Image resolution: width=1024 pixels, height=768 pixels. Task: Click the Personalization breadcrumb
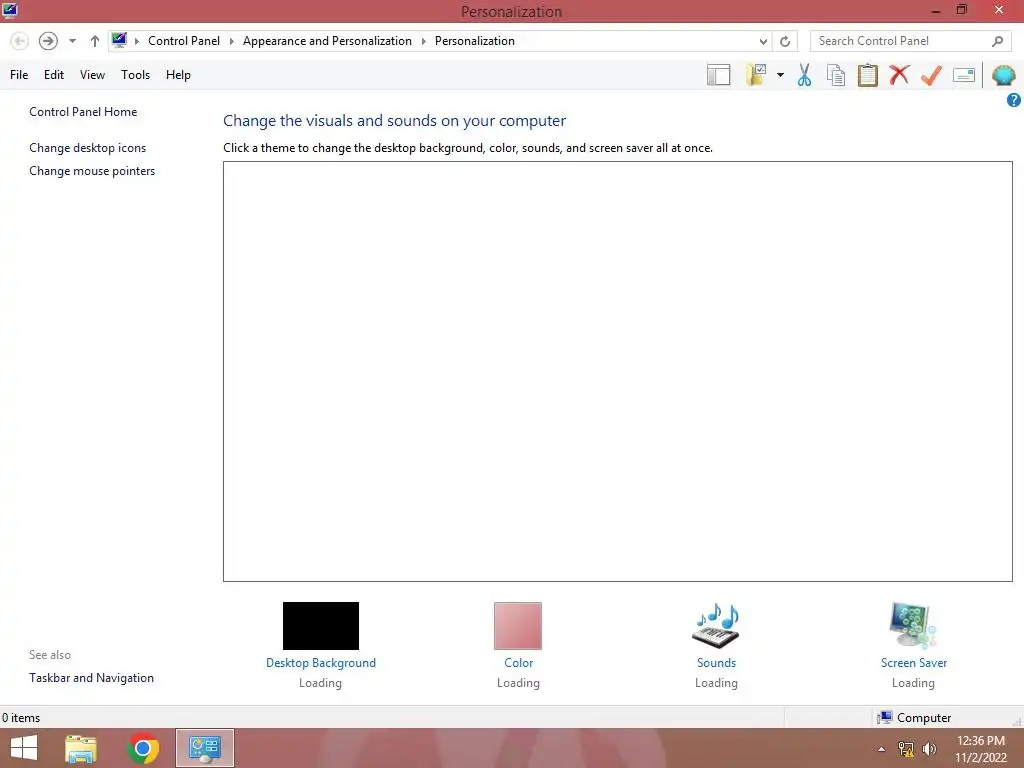(475, 40)
